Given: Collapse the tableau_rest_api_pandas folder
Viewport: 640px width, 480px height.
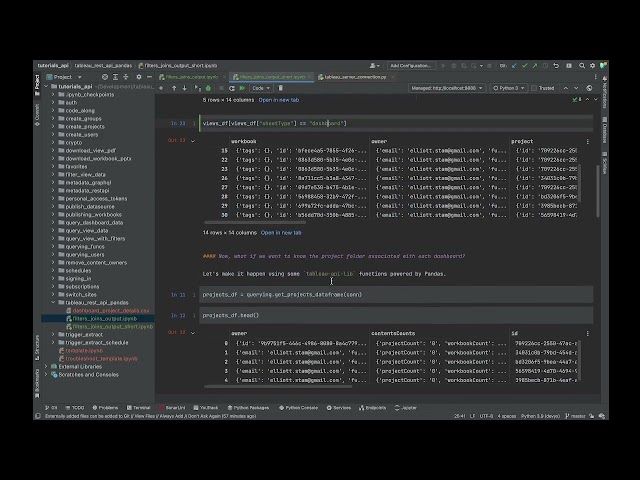Looking at the screenshot, I should [53, 302].
